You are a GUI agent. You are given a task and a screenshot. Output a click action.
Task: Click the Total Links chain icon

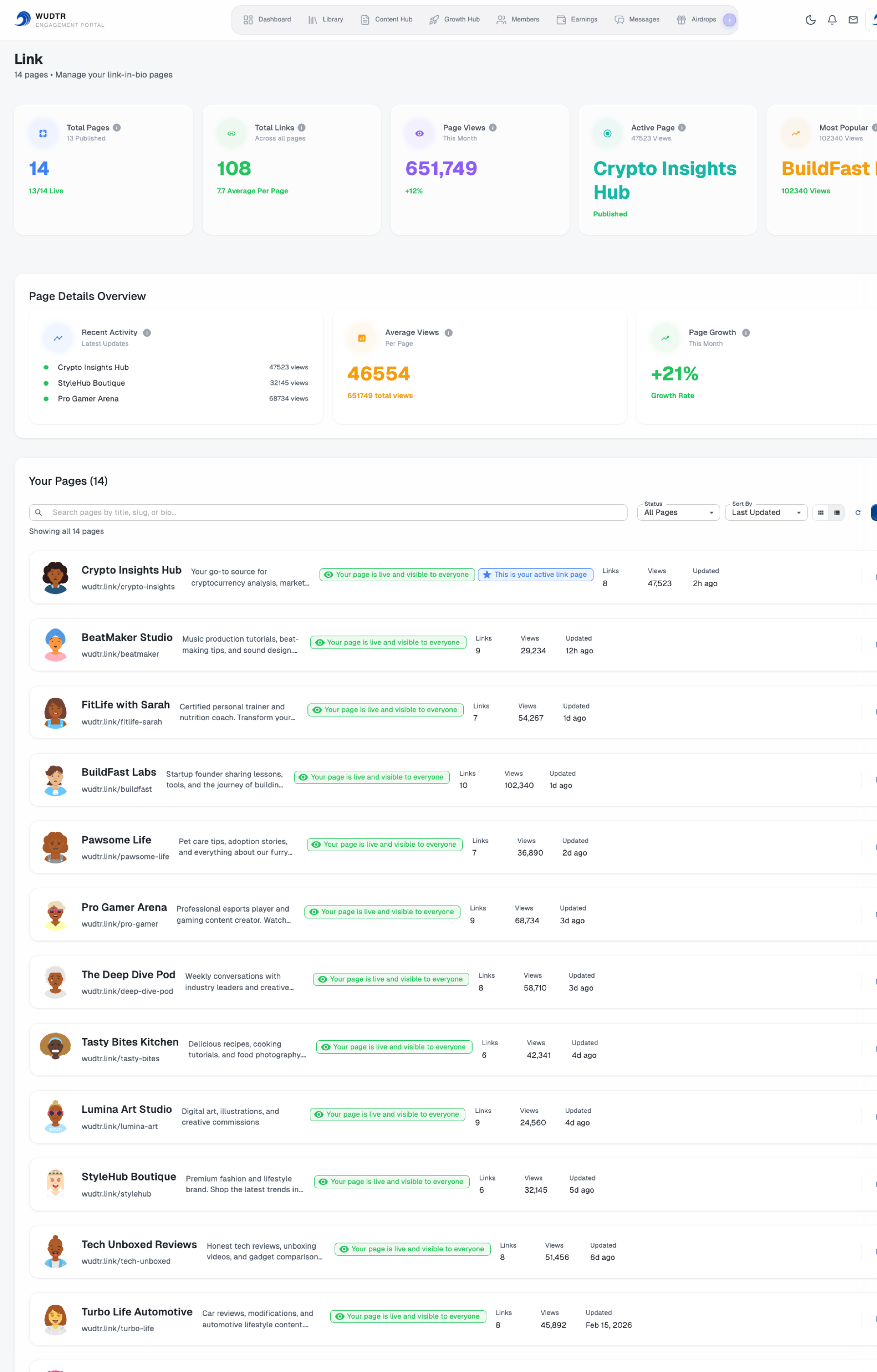pyautogui.click(x=231, y=133)
